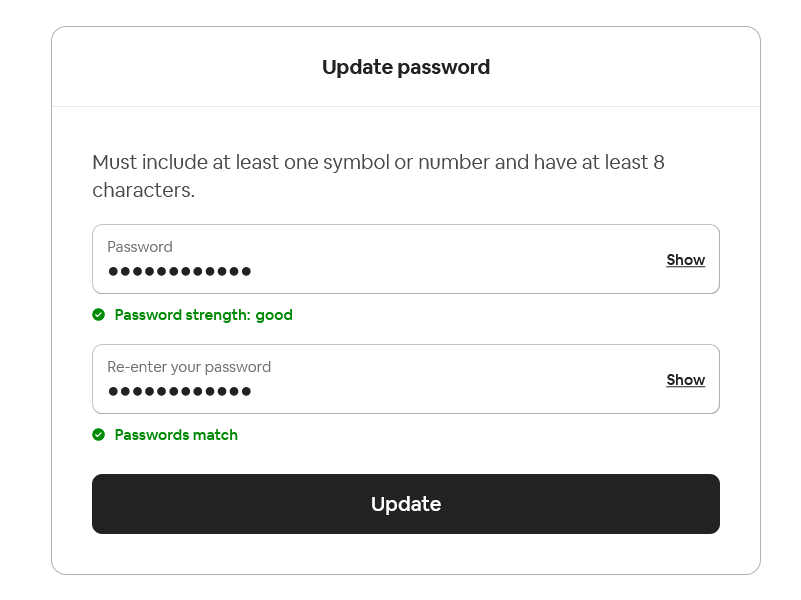Select the 'Passwords match' message
This screenshot has height=600, width=801.
pos(176,435)
